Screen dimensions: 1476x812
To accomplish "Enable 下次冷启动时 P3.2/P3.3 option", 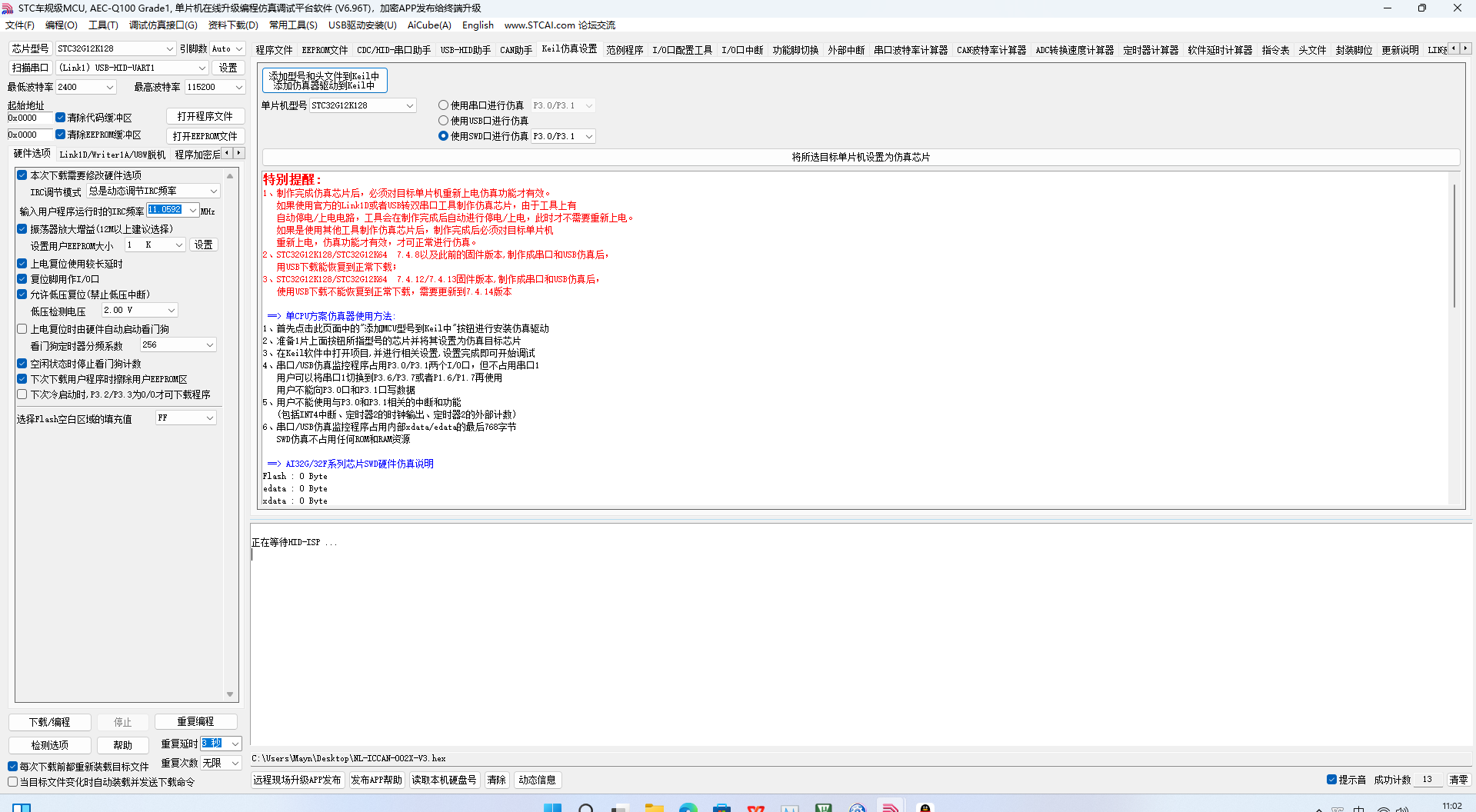I will [22, 394].
